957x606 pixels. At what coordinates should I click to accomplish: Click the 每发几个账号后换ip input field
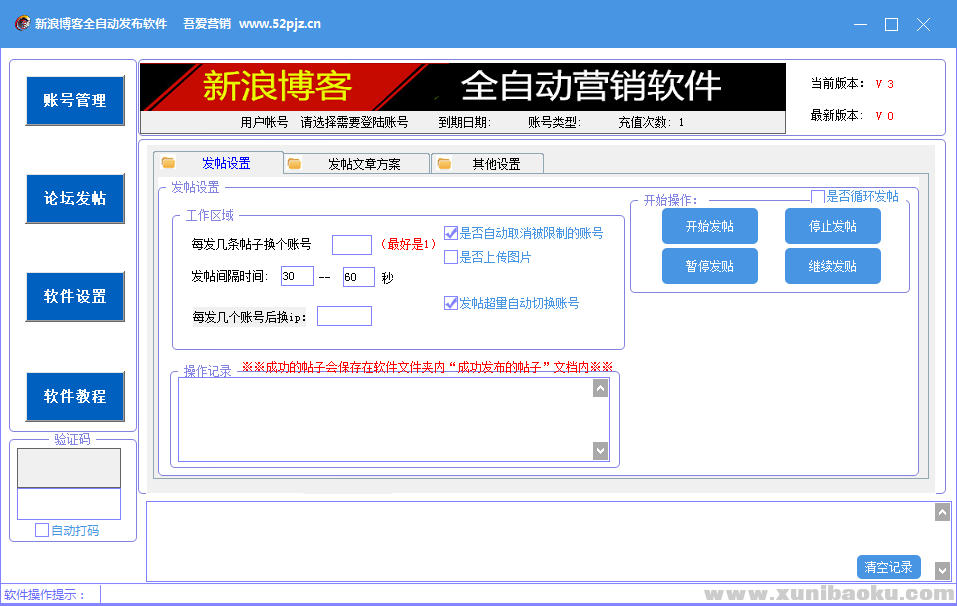coord(344,316)
